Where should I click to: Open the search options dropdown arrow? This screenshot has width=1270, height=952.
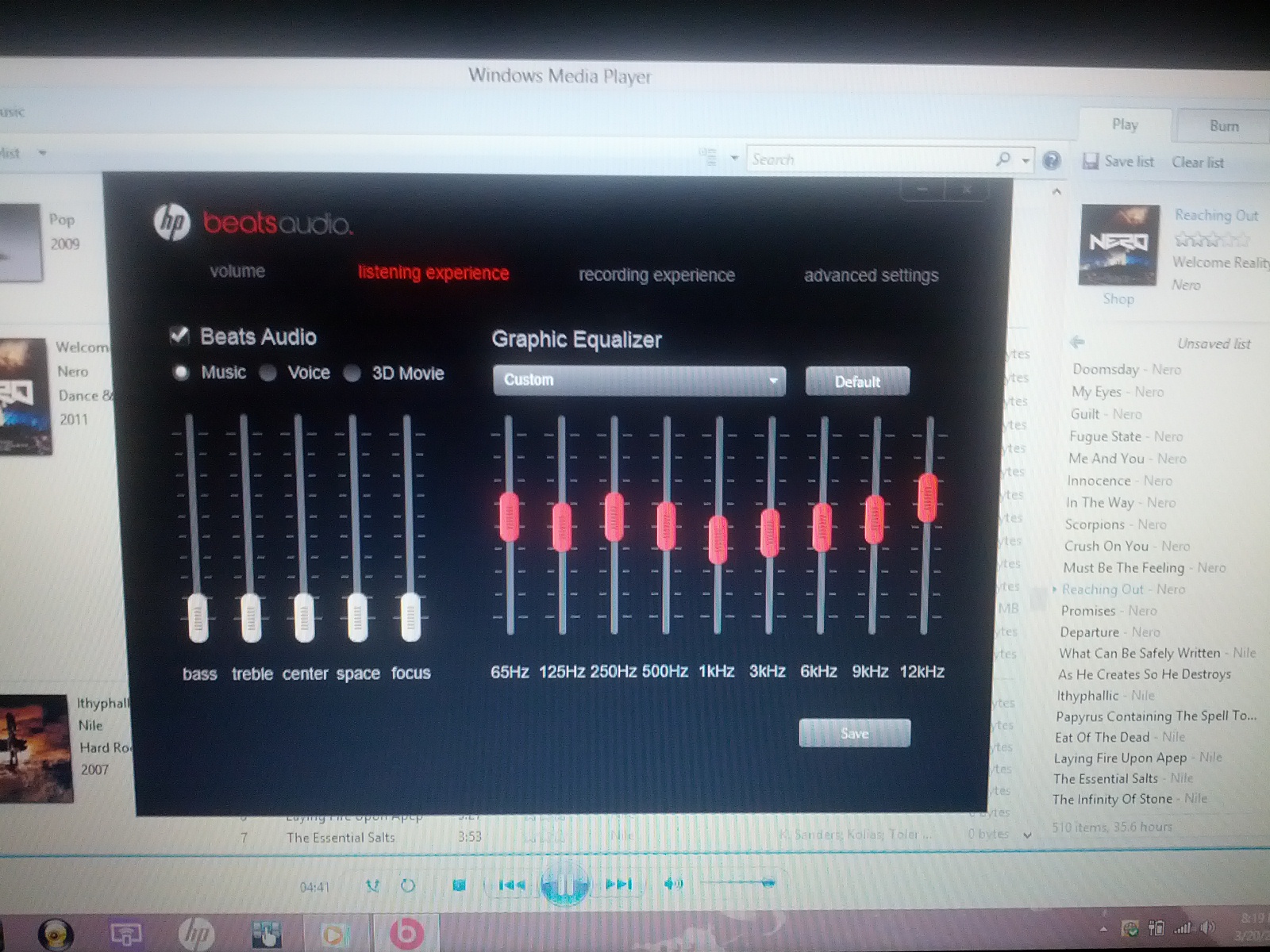coord(1026,160)
